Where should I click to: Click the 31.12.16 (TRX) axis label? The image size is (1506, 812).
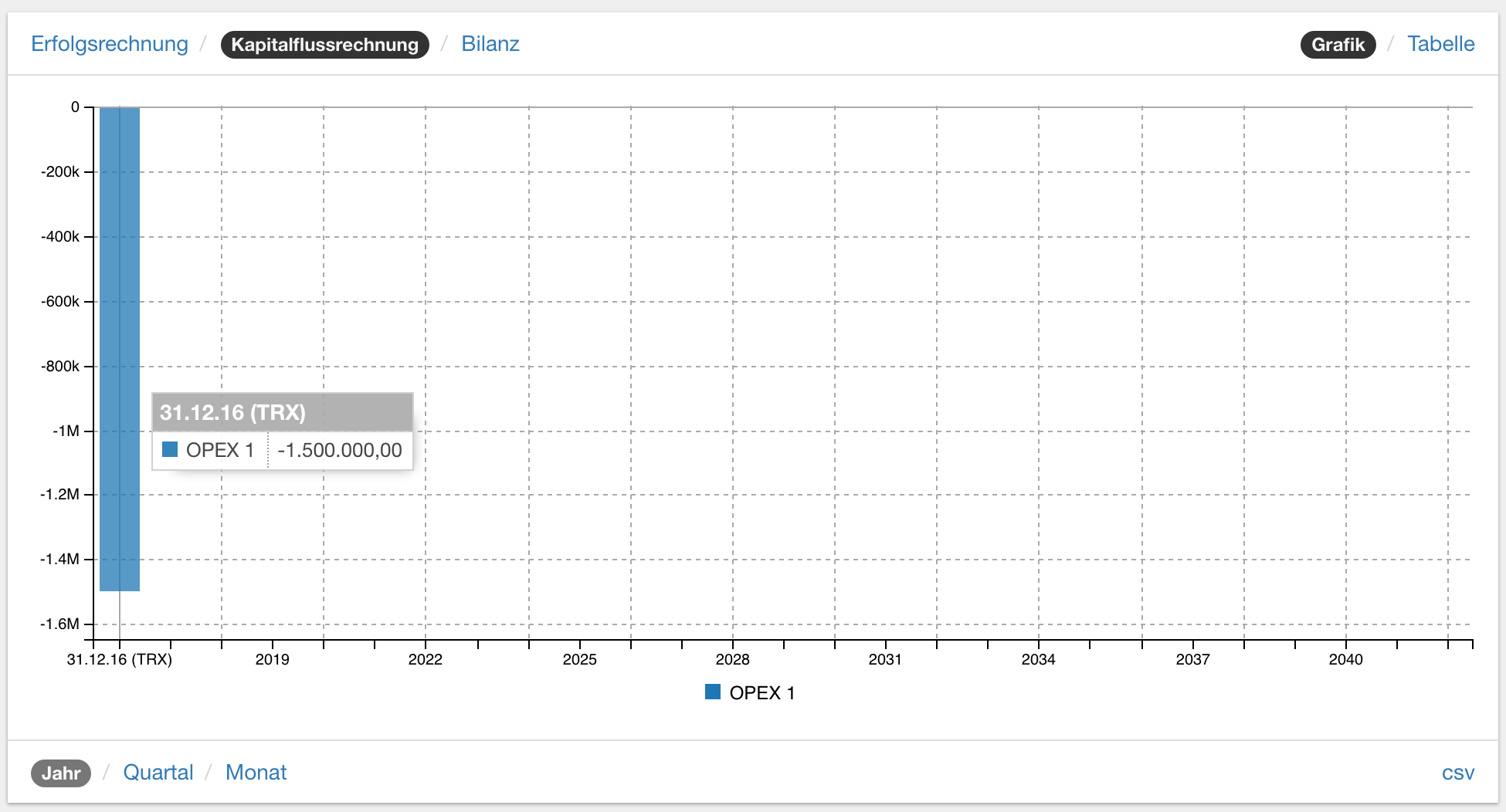pos(120,660)
